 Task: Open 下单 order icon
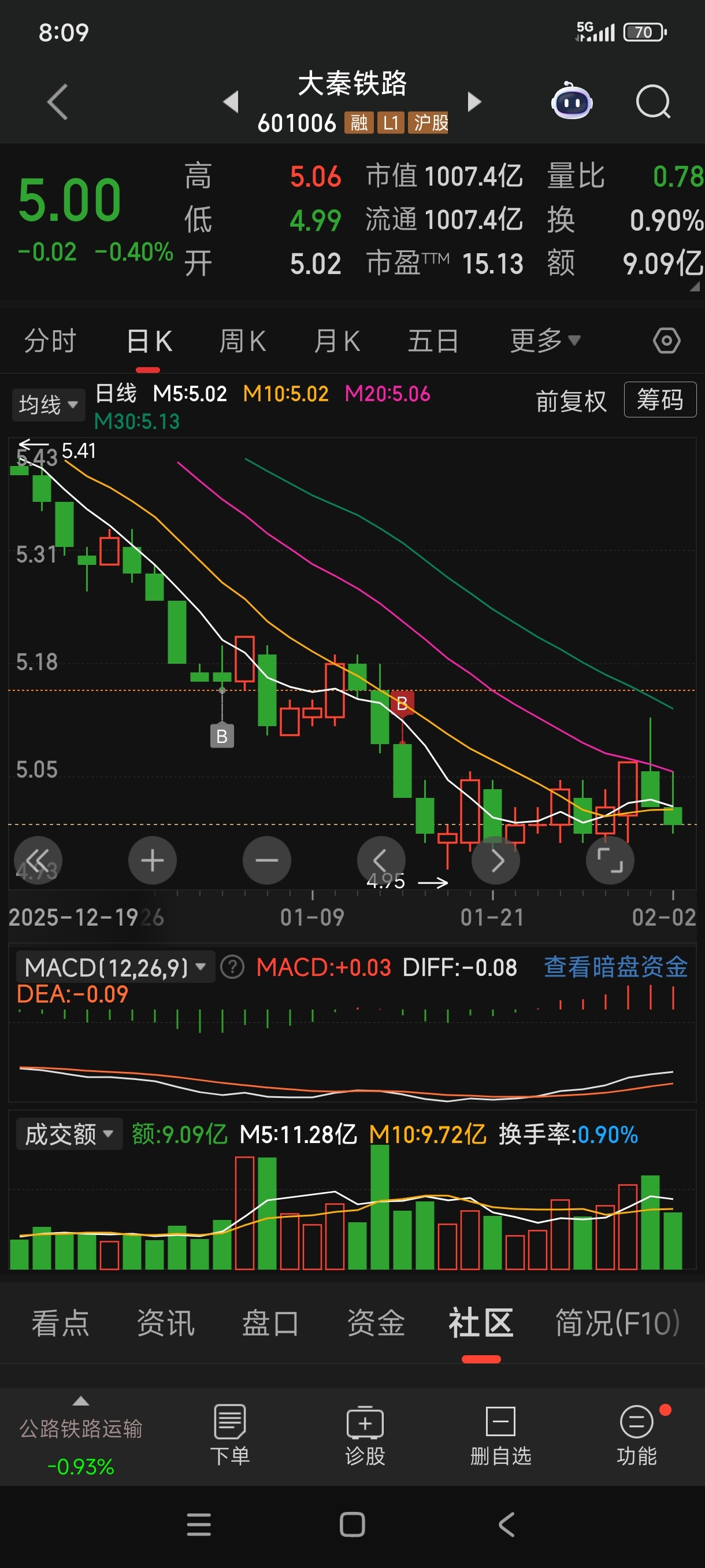tap(230, 1435)
